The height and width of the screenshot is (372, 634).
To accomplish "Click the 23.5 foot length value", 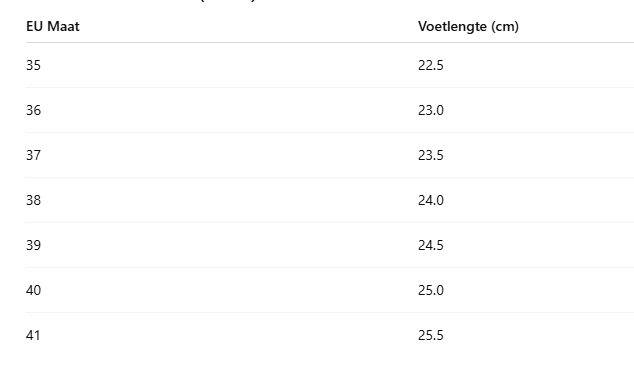I will (x=431, y=155).
